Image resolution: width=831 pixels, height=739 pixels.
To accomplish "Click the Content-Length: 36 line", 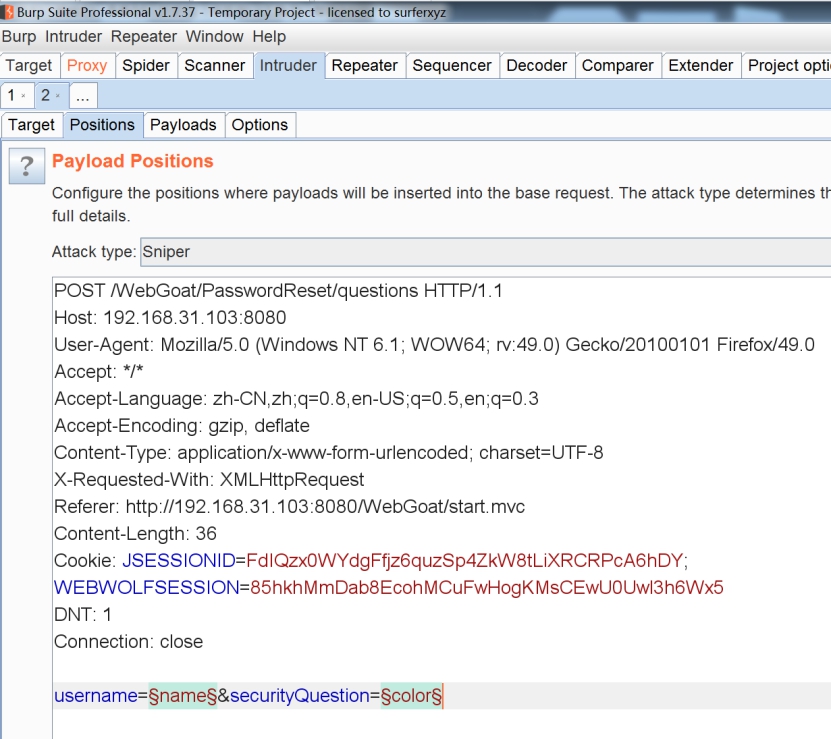I will point(135,534).
